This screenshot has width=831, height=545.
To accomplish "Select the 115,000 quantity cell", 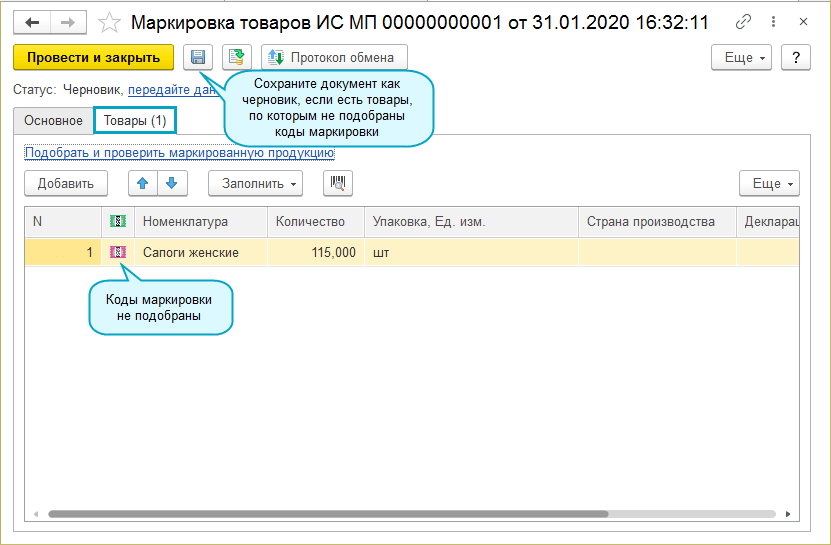I will point(316,252).
